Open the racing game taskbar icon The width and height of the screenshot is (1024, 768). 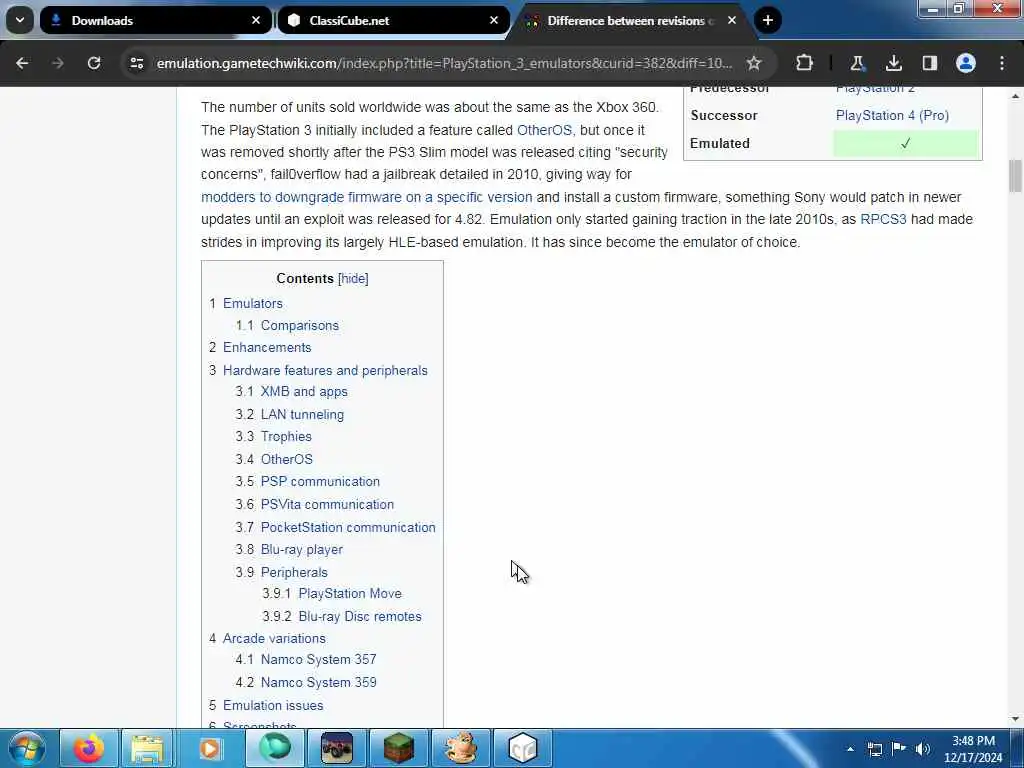337,748
